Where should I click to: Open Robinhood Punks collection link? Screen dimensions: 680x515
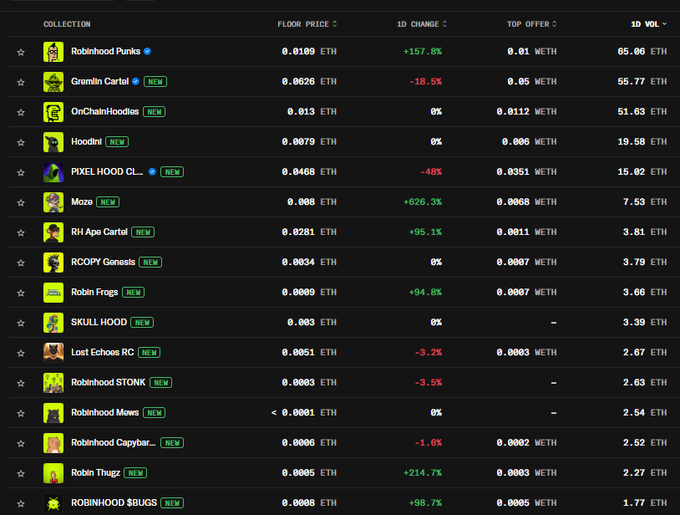pos(105,51)
